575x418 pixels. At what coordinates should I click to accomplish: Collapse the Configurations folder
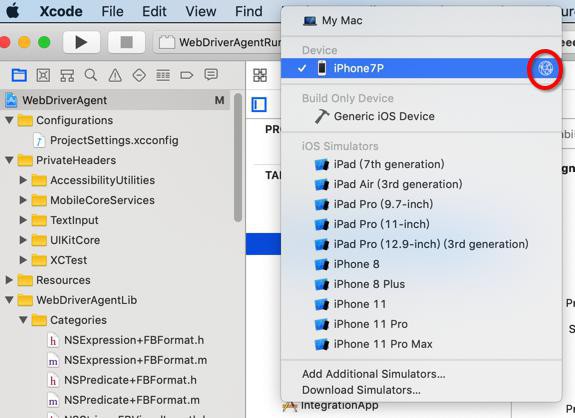coord(10,120)
